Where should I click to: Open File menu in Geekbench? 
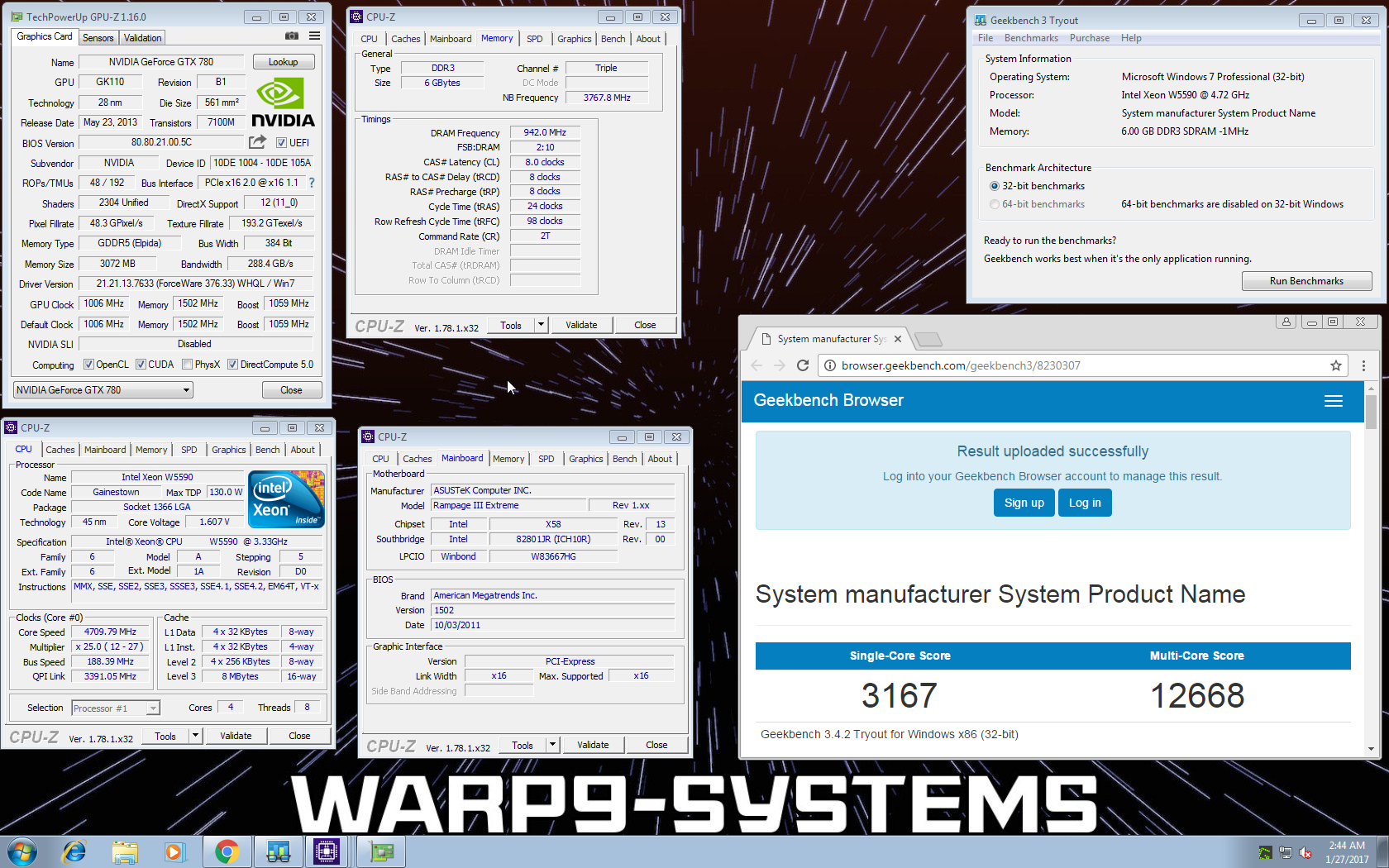(986, 38)
